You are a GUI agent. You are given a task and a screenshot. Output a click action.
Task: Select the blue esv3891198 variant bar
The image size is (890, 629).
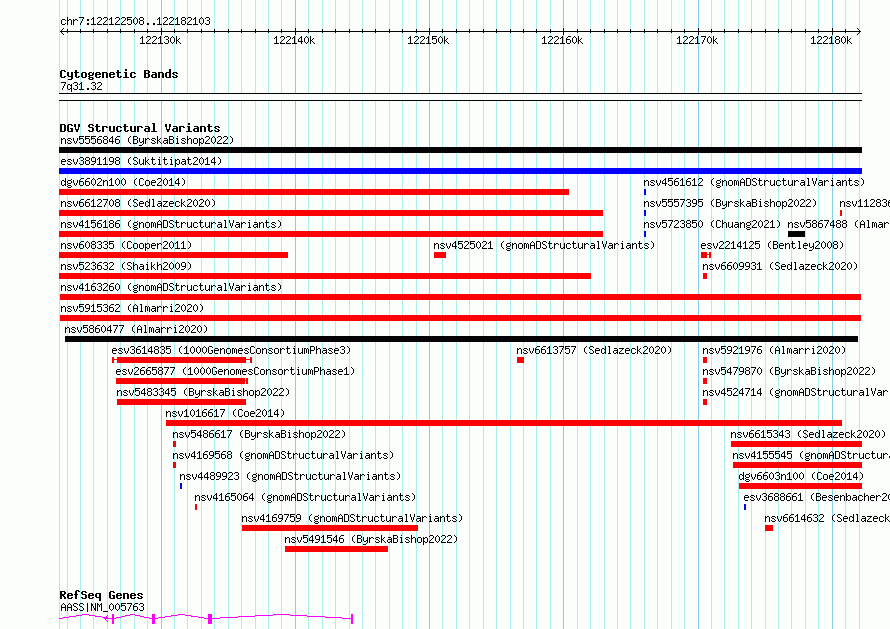click(460, 171)
